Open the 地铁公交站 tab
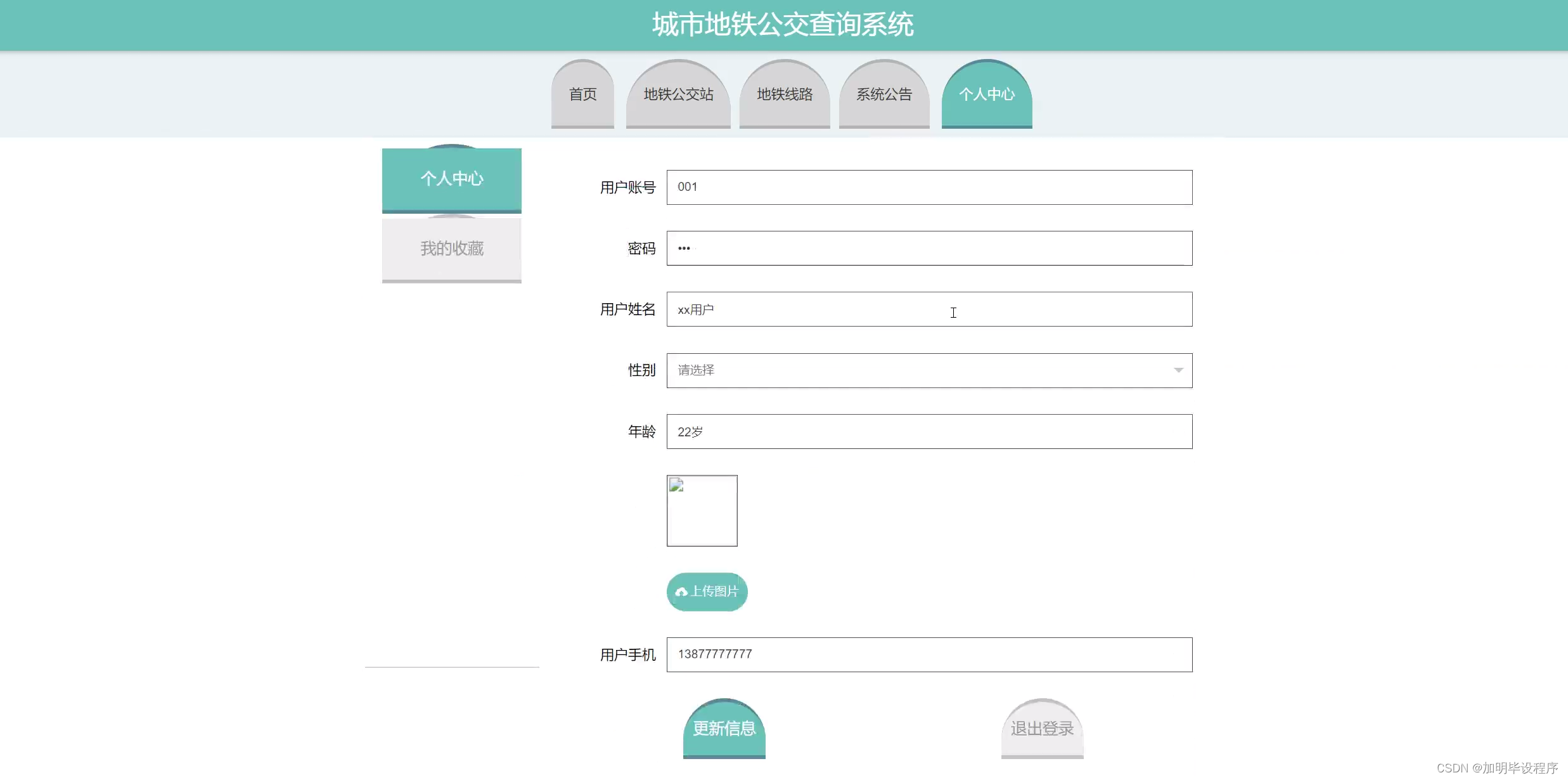 click(x=678, y=95)
